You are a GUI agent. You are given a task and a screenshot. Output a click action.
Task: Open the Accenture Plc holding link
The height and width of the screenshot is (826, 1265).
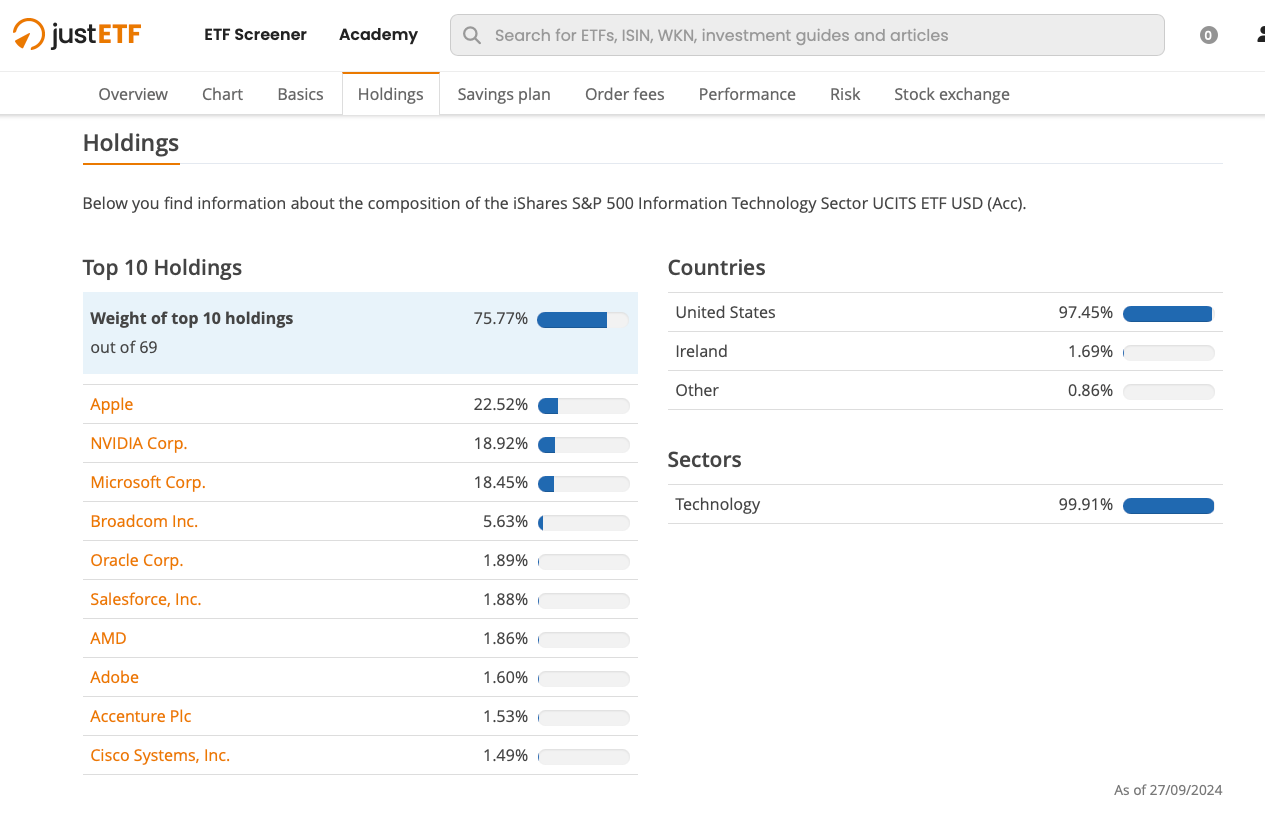(x=141, y=716)
